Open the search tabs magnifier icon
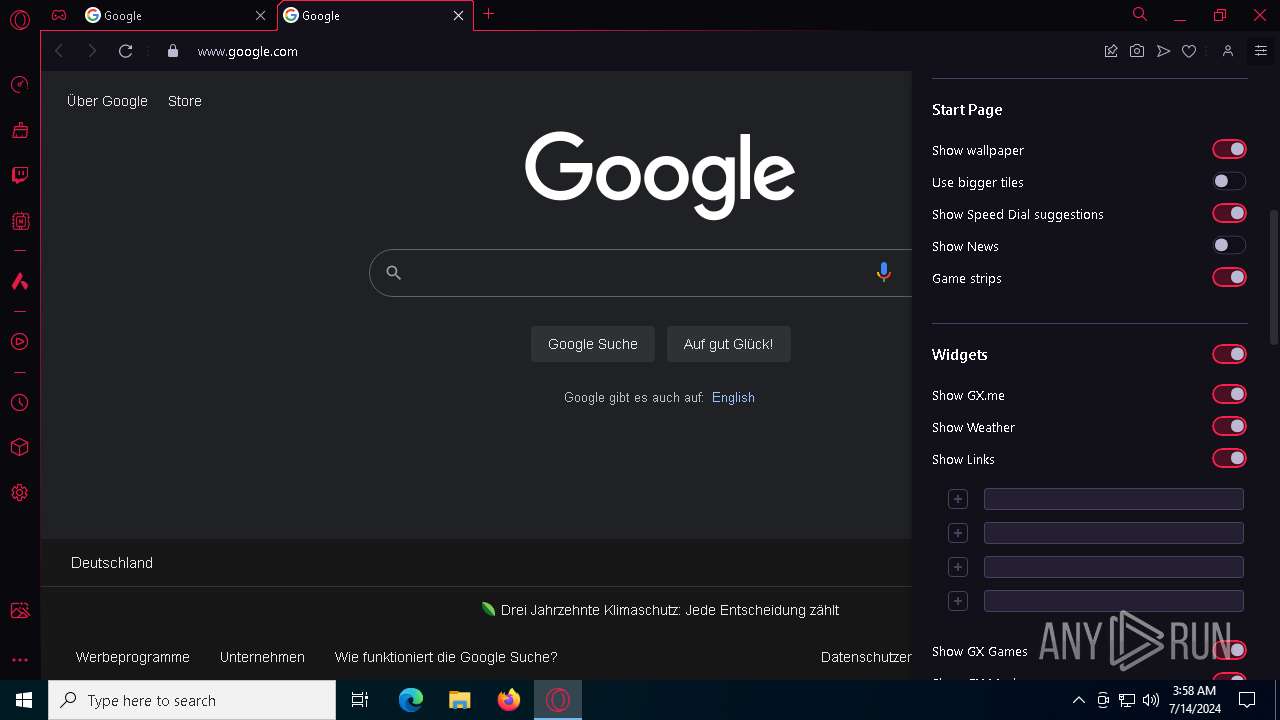The width and height of the screenshot is (1280, 720). [1140, 15]
